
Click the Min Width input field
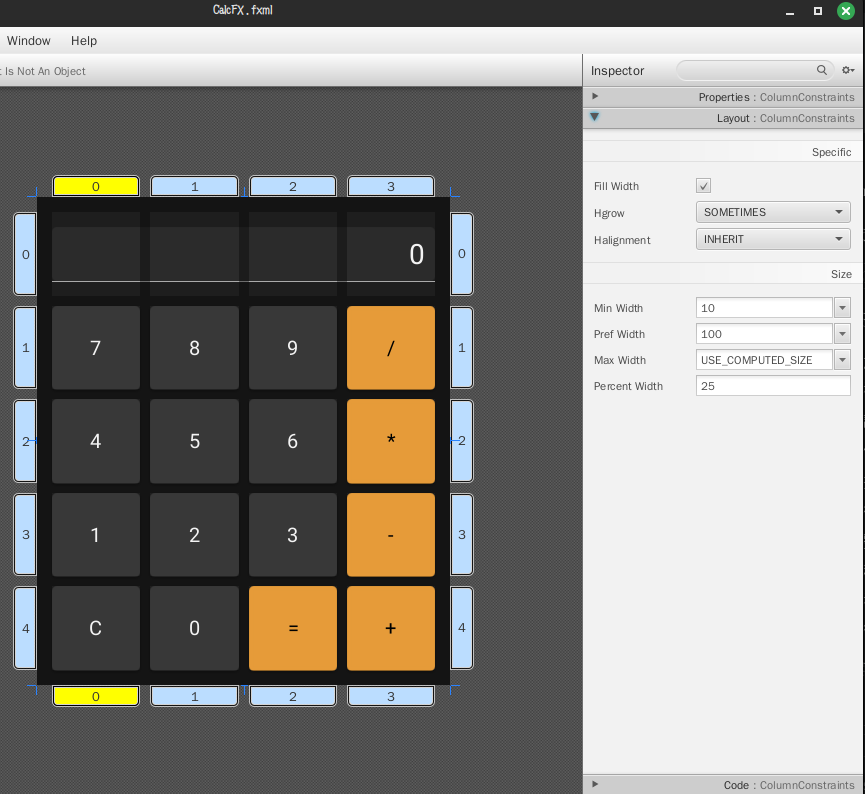tap(764, 308)
